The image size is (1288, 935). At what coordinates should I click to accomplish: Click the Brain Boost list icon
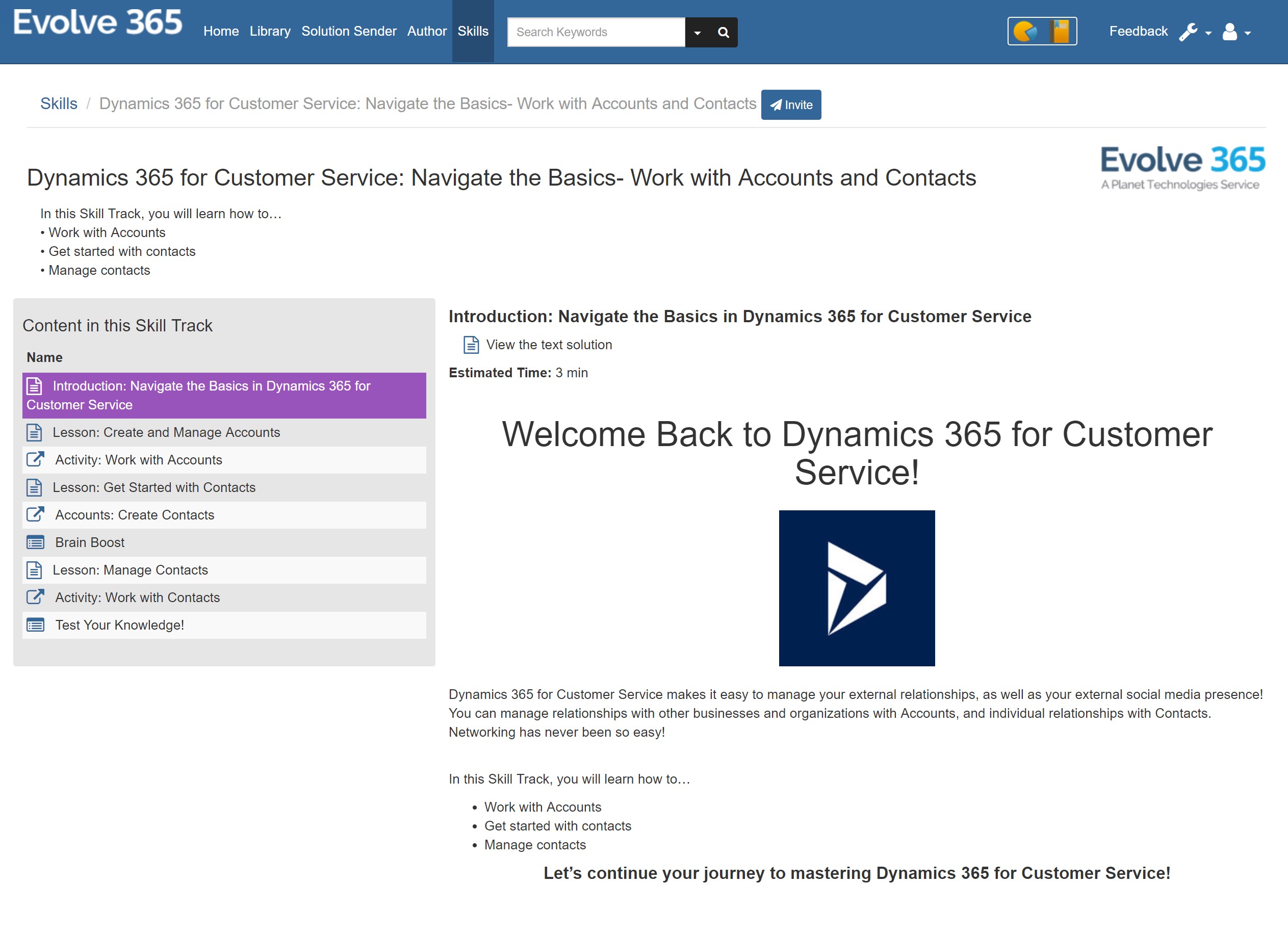pyautogui.click(x=35, y=543)
